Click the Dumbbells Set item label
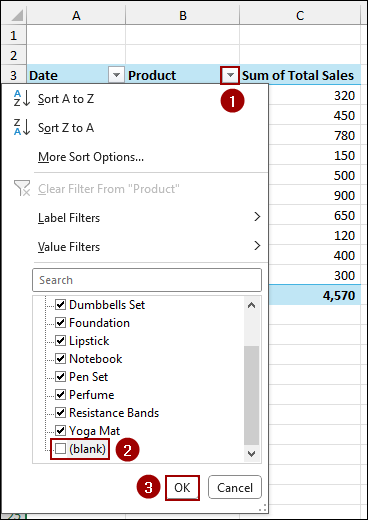Viewport: 368px width, 520px height. [x=107, y=305]
